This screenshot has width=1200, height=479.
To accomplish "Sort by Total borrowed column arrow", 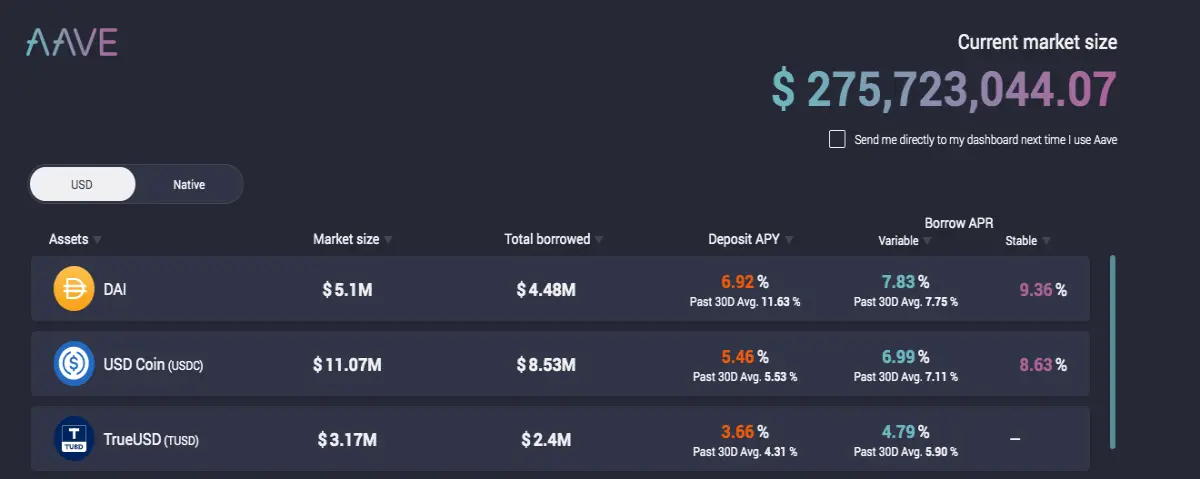I will click(599, 240).
